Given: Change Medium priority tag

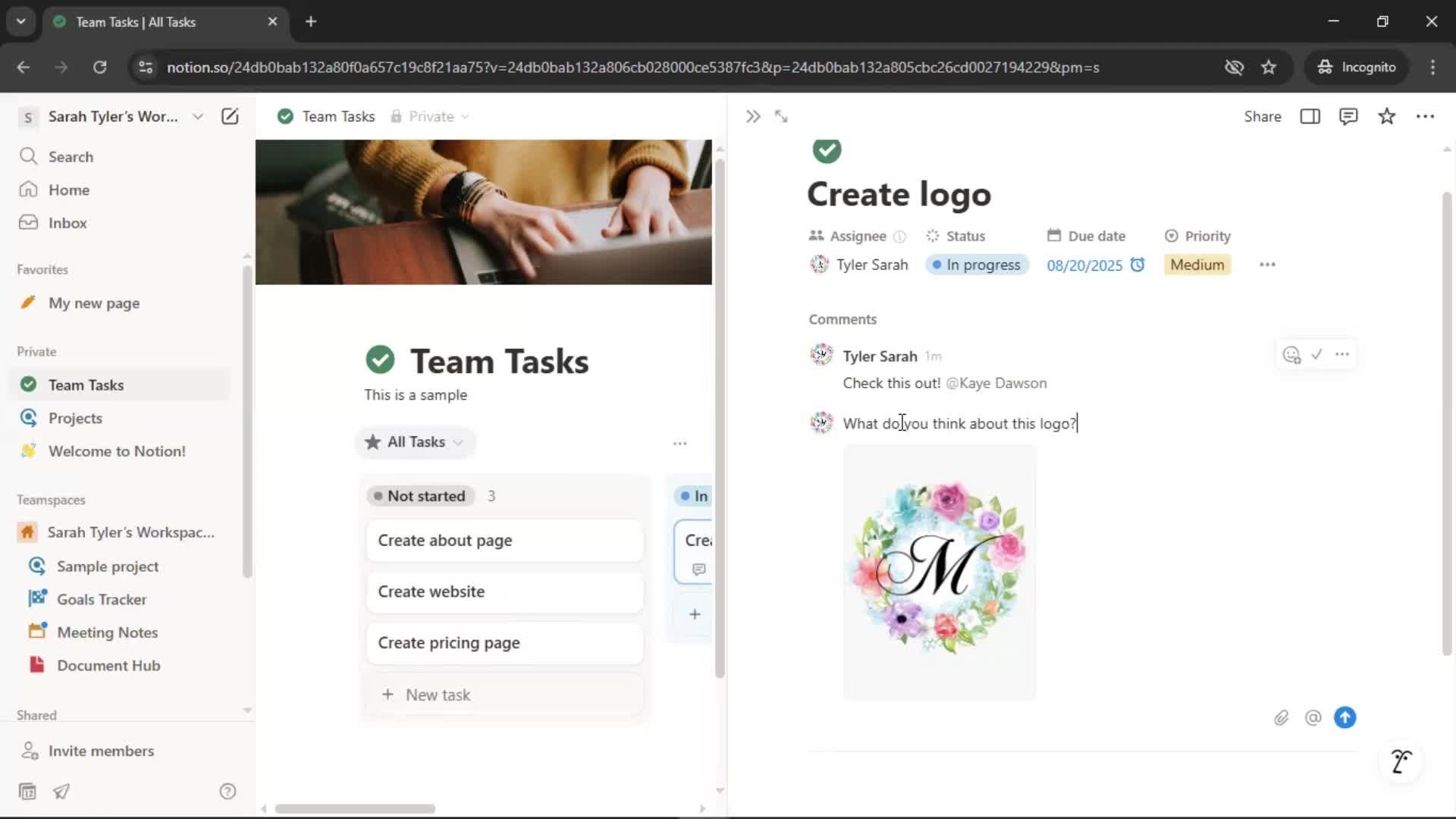Looking at the screenshot, I should click(x=1197, y=265).
